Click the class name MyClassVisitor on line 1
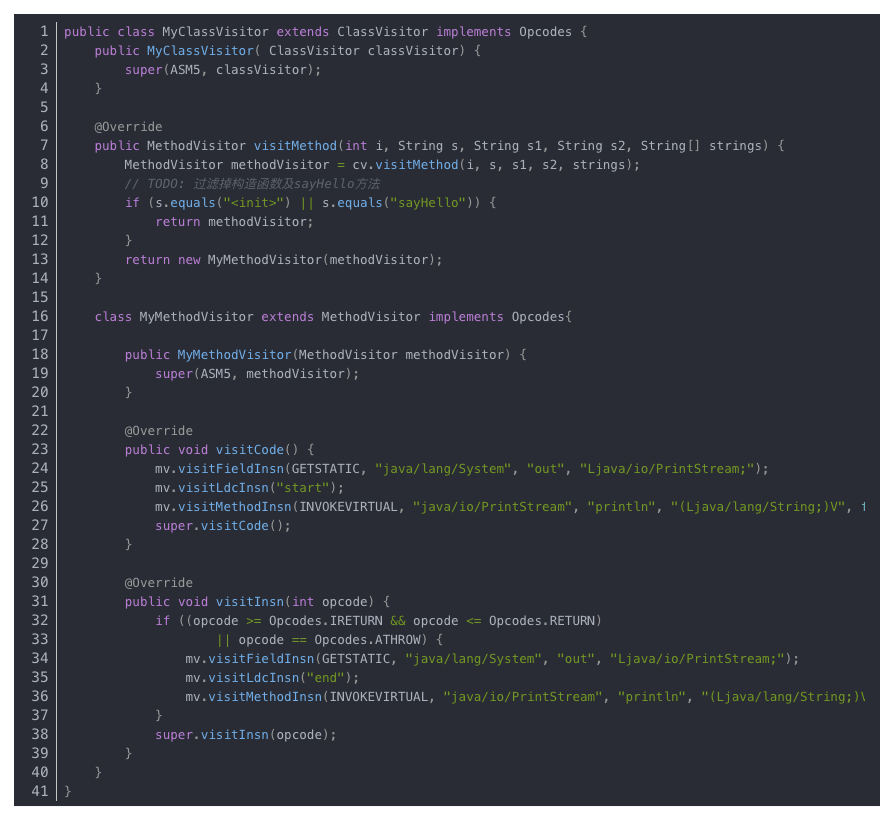Screen dimensions: 892x814 [215, 32]
